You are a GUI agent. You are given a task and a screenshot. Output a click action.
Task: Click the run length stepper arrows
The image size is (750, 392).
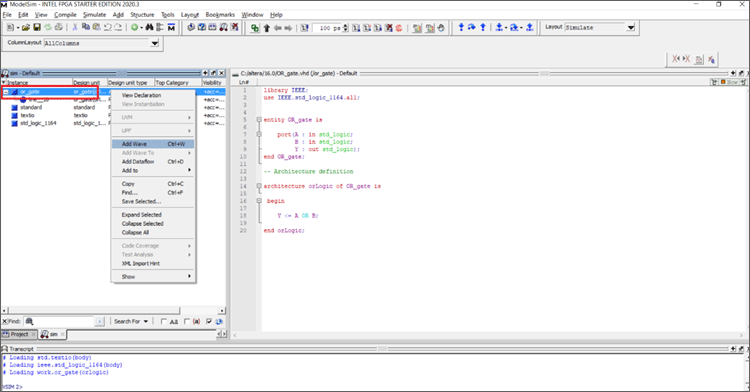tap(346, 28)
